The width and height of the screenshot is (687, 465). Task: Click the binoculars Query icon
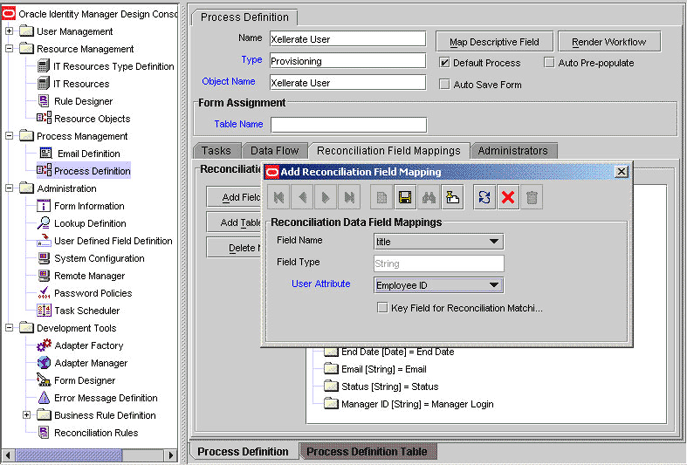[429, 198]
